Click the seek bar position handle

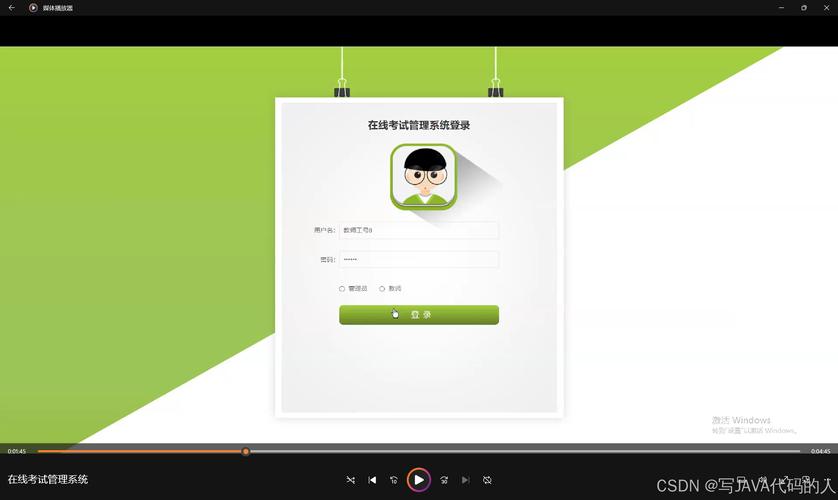point(245,451)
